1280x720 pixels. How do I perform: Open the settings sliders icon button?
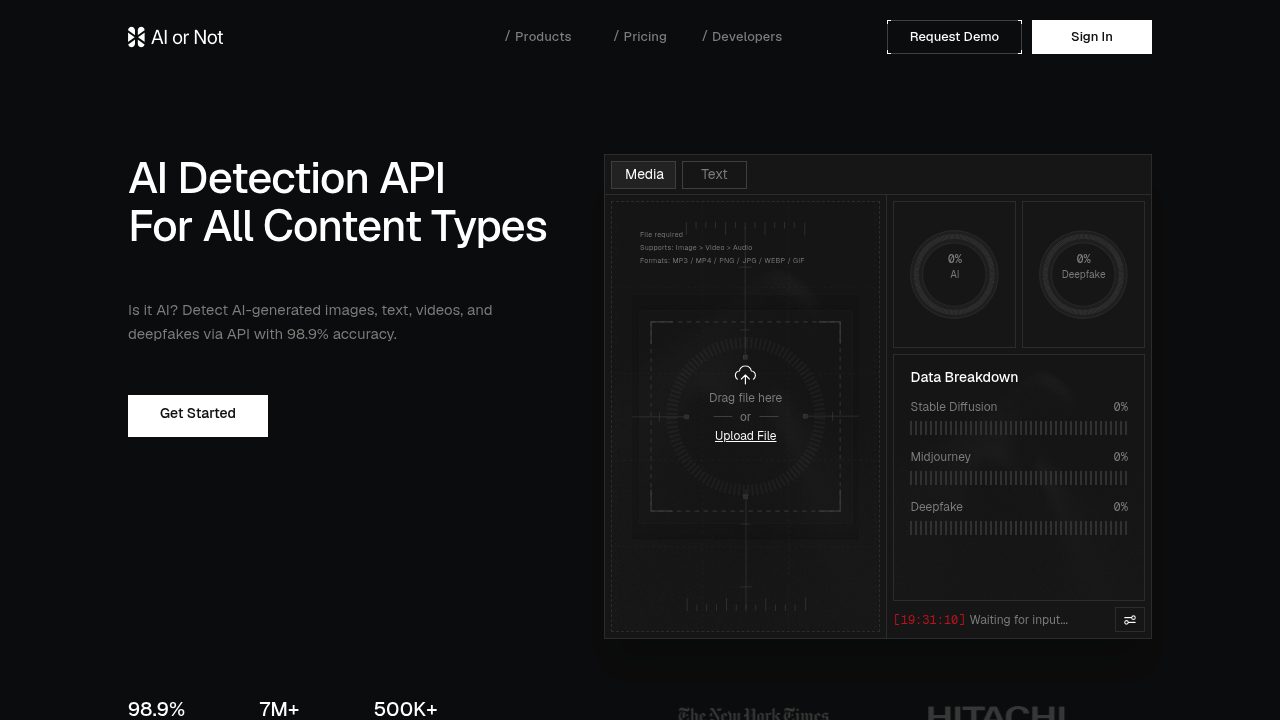point(1130,620)
